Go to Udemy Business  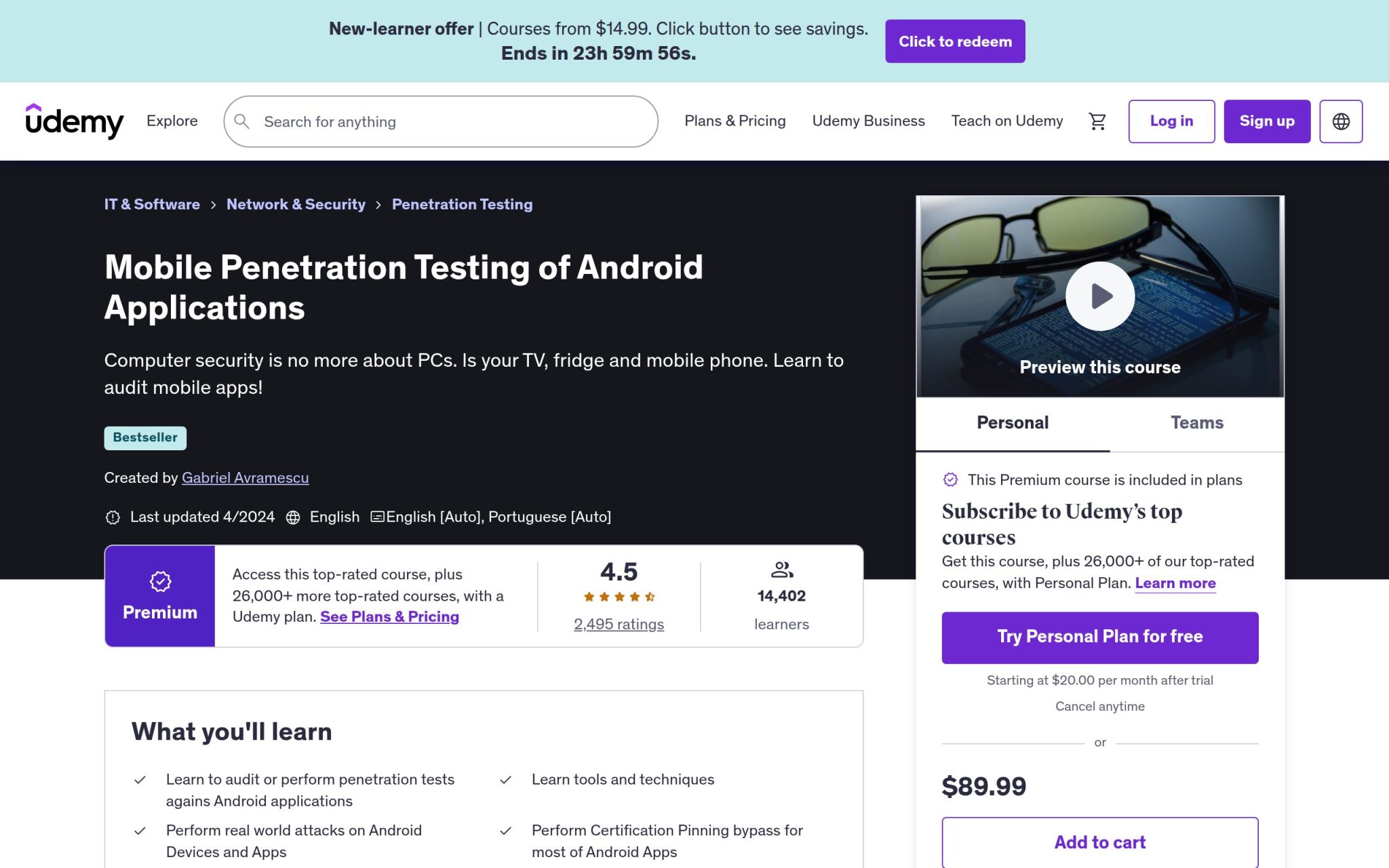coord(868,121)
